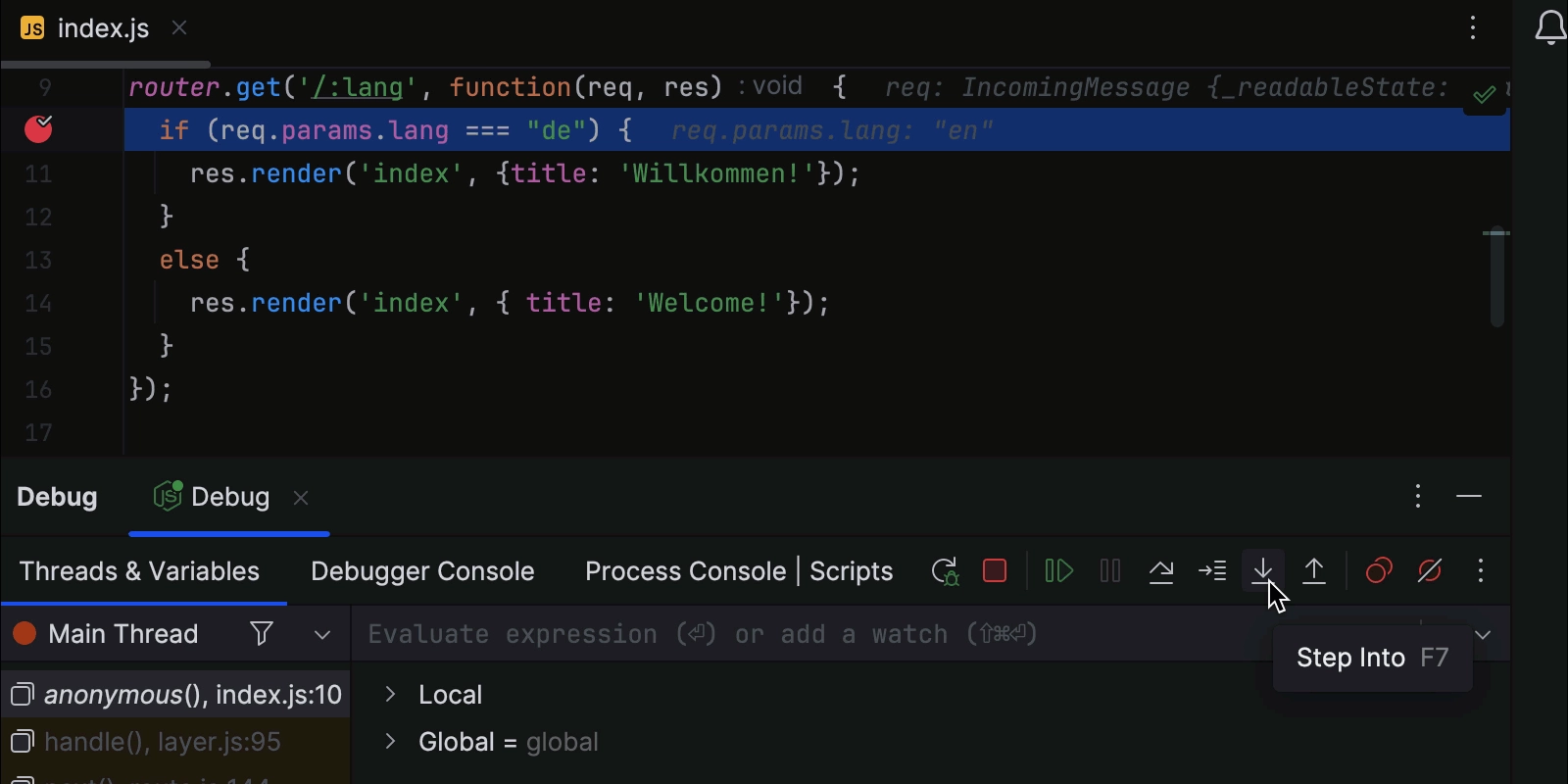
Task: Stop the debug session
Action: pyautogui.click(x=995, y=570)
